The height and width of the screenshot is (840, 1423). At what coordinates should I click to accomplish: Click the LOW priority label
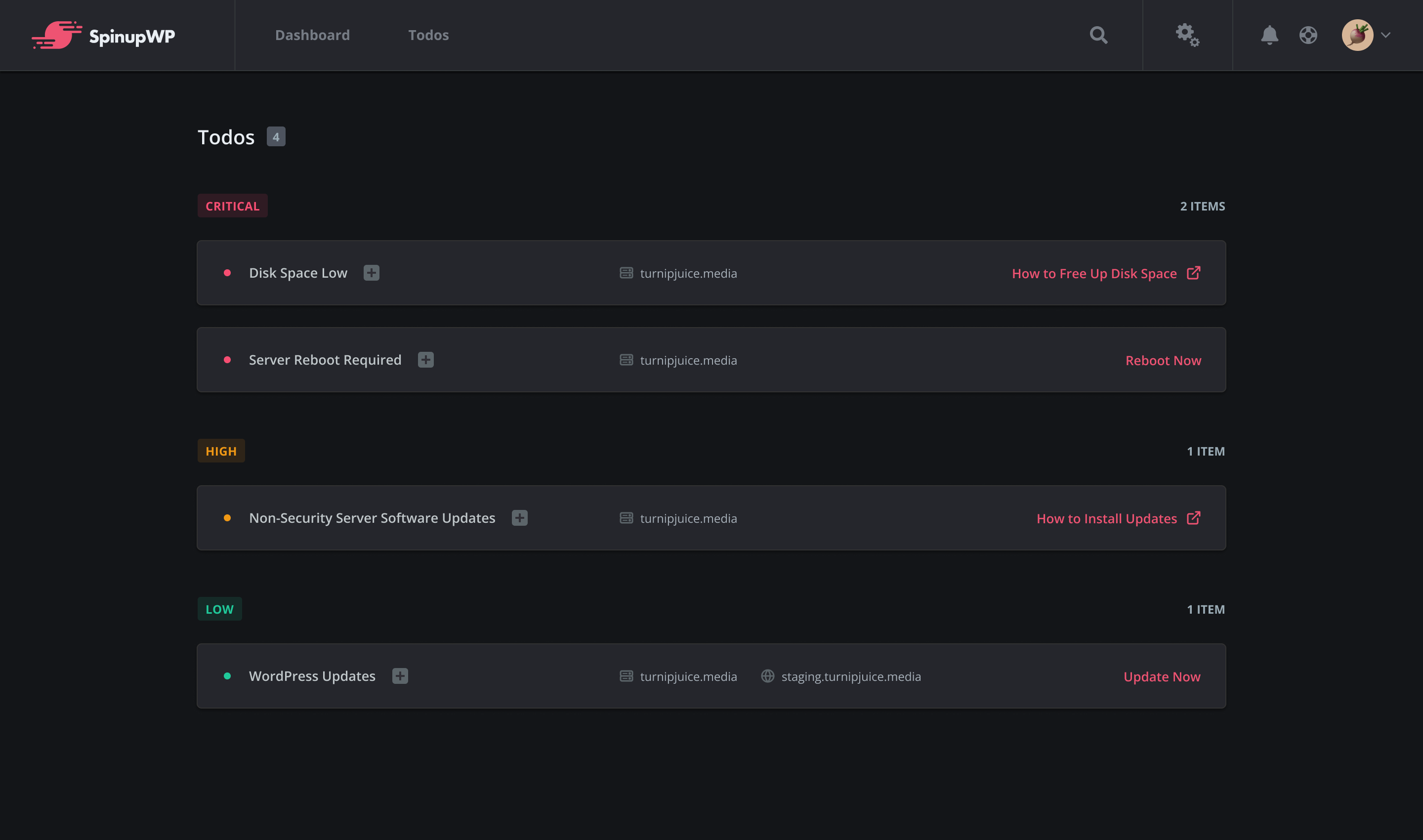pos(219,609)
